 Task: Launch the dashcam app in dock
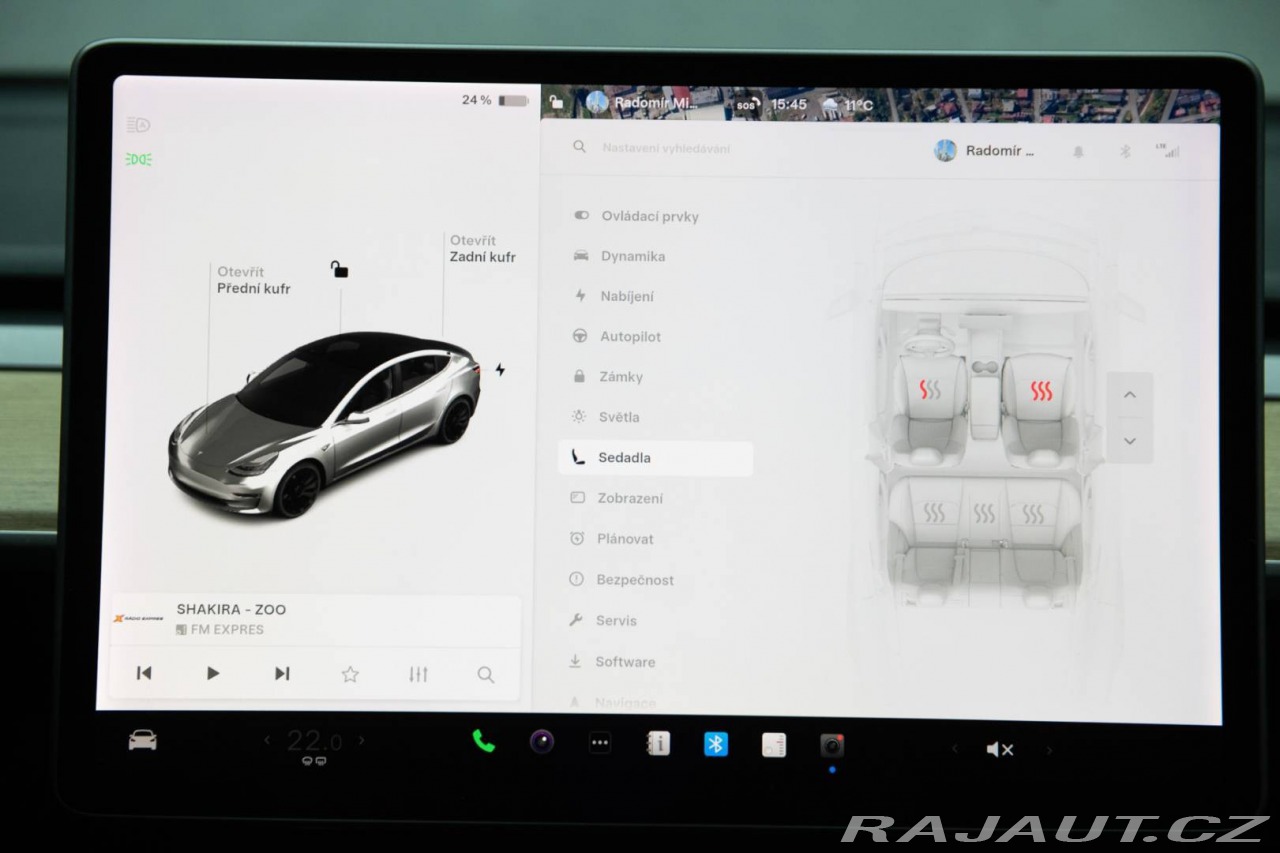click(x=832, y=745)
